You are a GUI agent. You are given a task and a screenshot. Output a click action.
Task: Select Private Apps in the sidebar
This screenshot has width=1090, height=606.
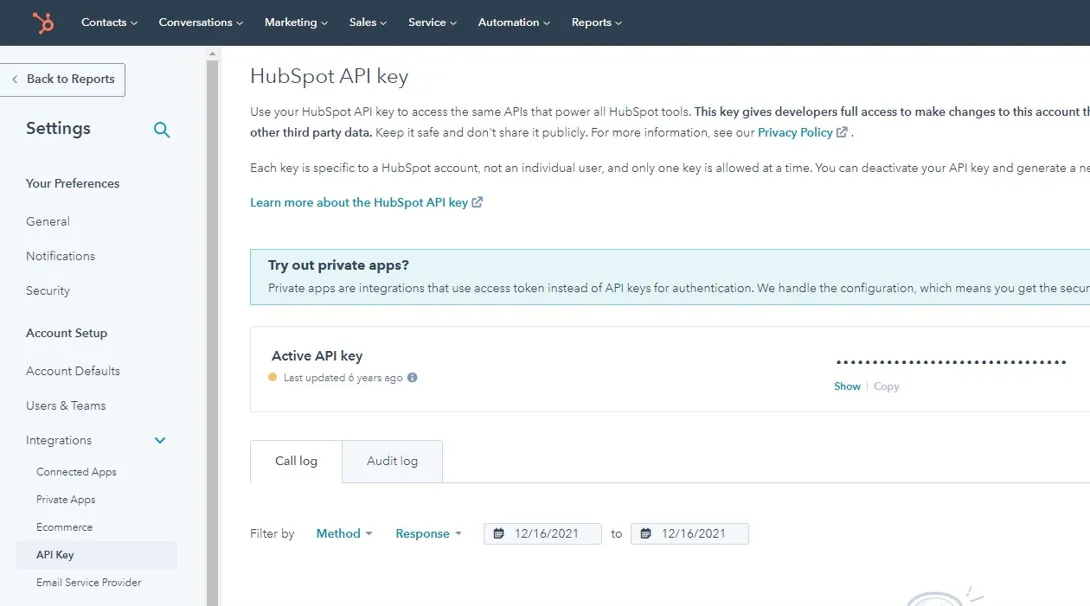point(66,499)
